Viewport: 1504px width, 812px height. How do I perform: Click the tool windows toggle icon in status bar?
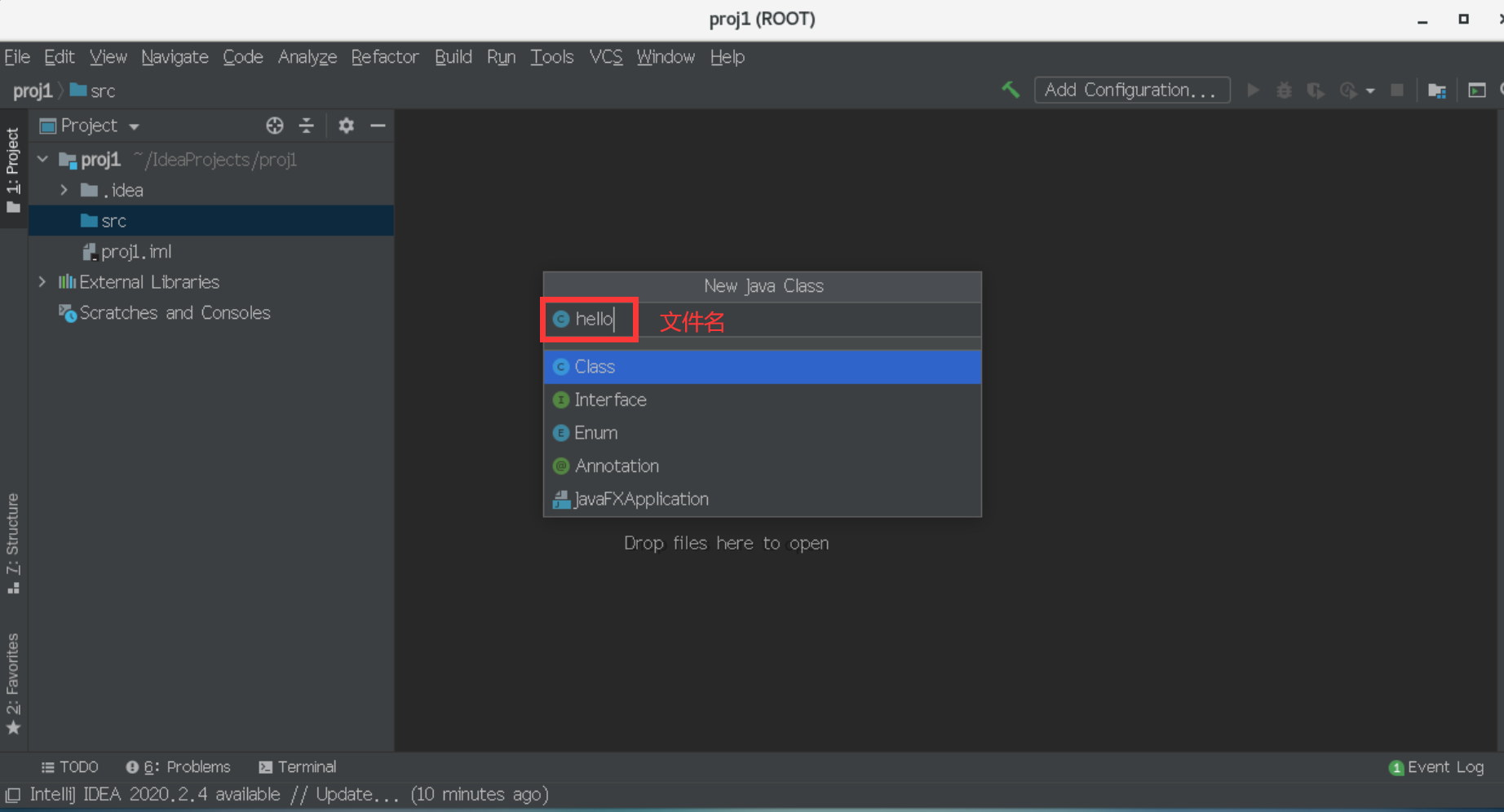tap(13, 795)
